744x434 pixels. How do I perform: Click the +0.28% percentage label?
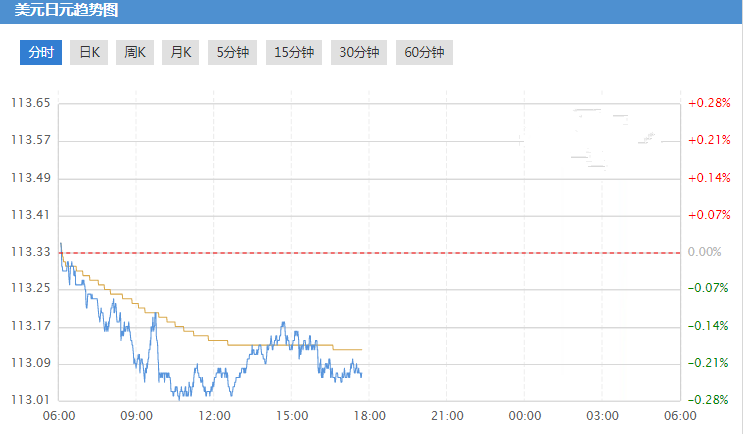[709, 103]
